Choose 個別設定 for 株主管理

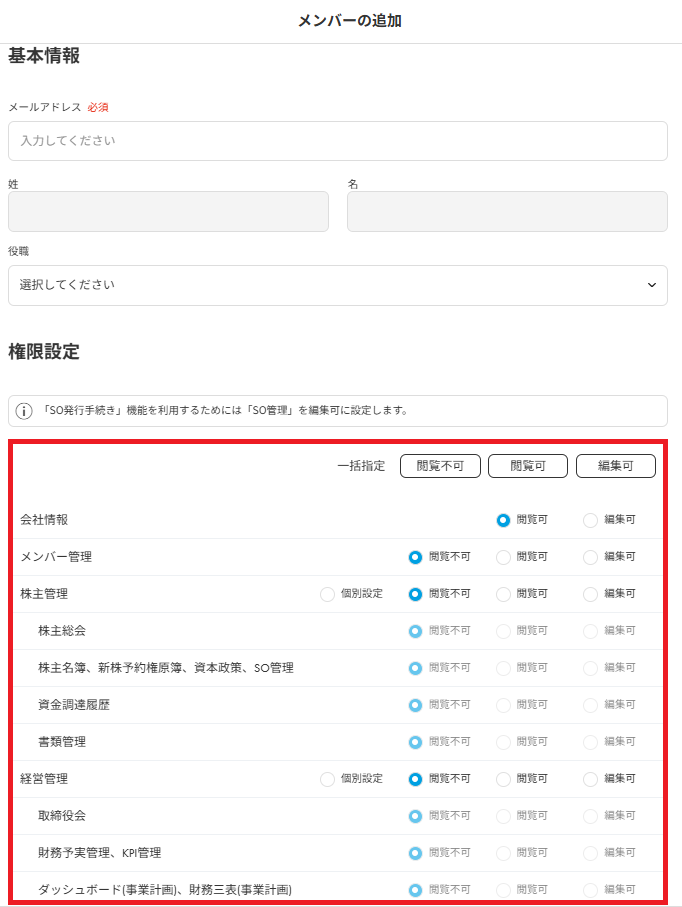coord(328,594)
